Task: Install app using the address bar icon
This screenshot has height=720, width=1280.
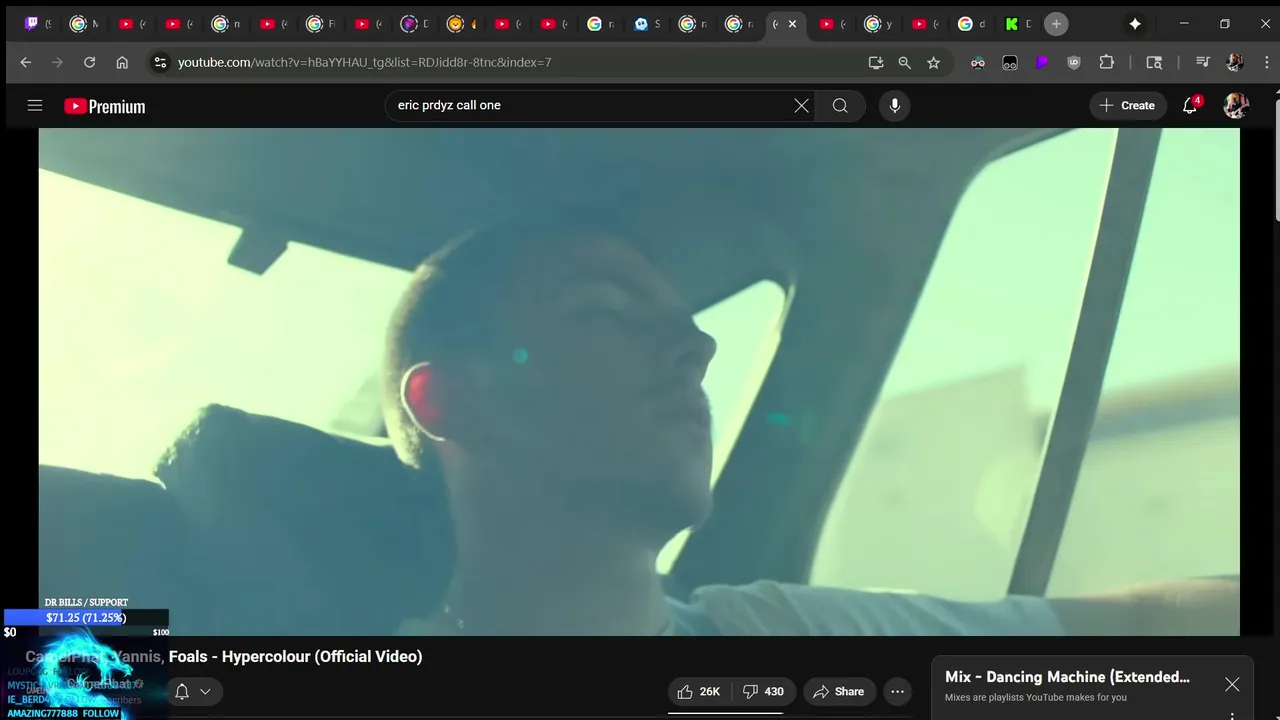Action: pyautogui.click(x=876, y=62)
